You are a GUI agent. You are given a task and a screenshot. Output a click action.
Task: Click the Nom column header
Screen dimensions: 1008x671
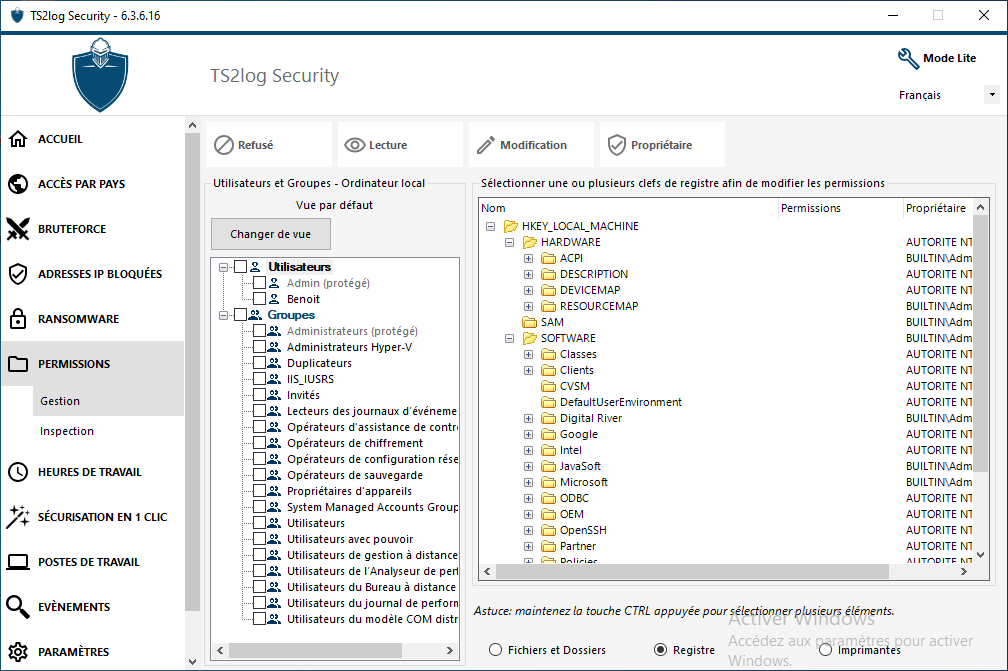click(629, 208)
